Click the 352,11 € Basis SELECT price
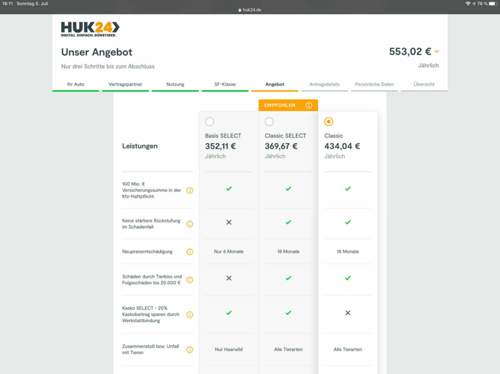The width and height of the screenshot is (500, 374). 220,146
